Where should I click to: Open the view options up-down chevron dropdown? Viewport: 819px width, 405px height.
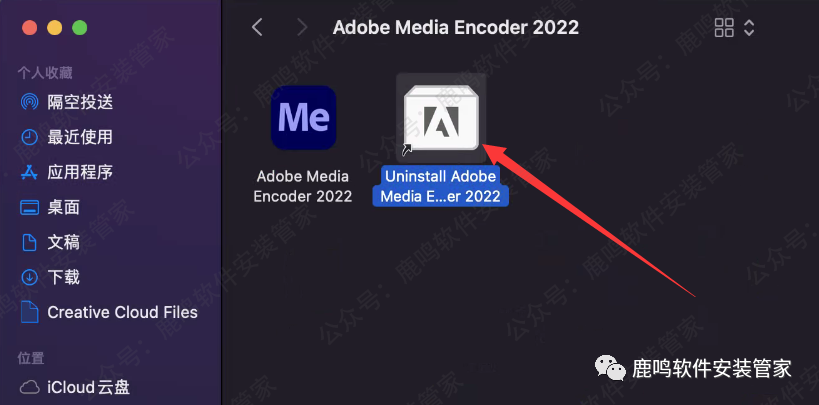[749, 28]
